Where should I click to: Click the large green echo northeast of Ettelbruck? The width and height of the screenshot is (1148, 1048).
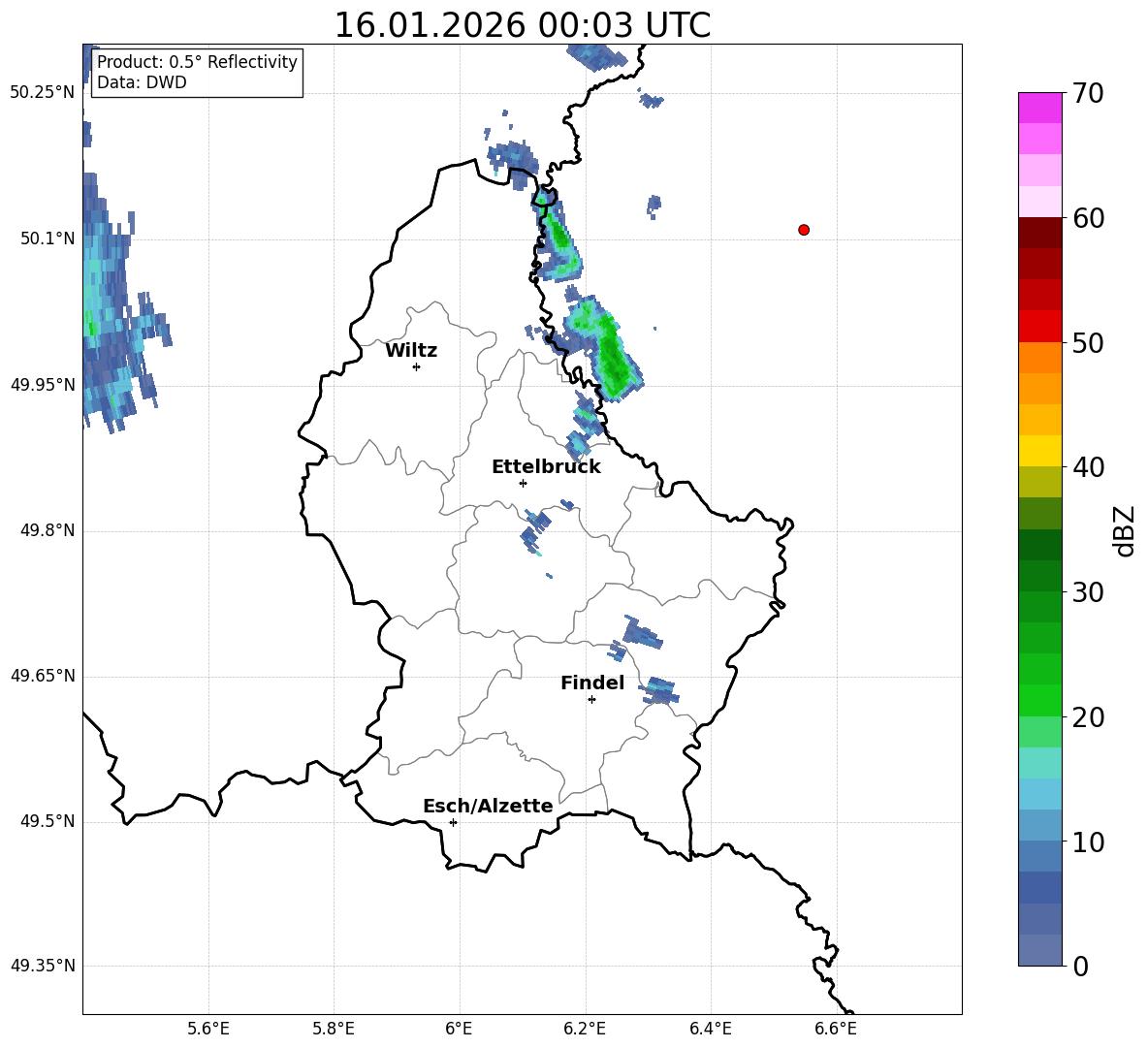(605, 348)
